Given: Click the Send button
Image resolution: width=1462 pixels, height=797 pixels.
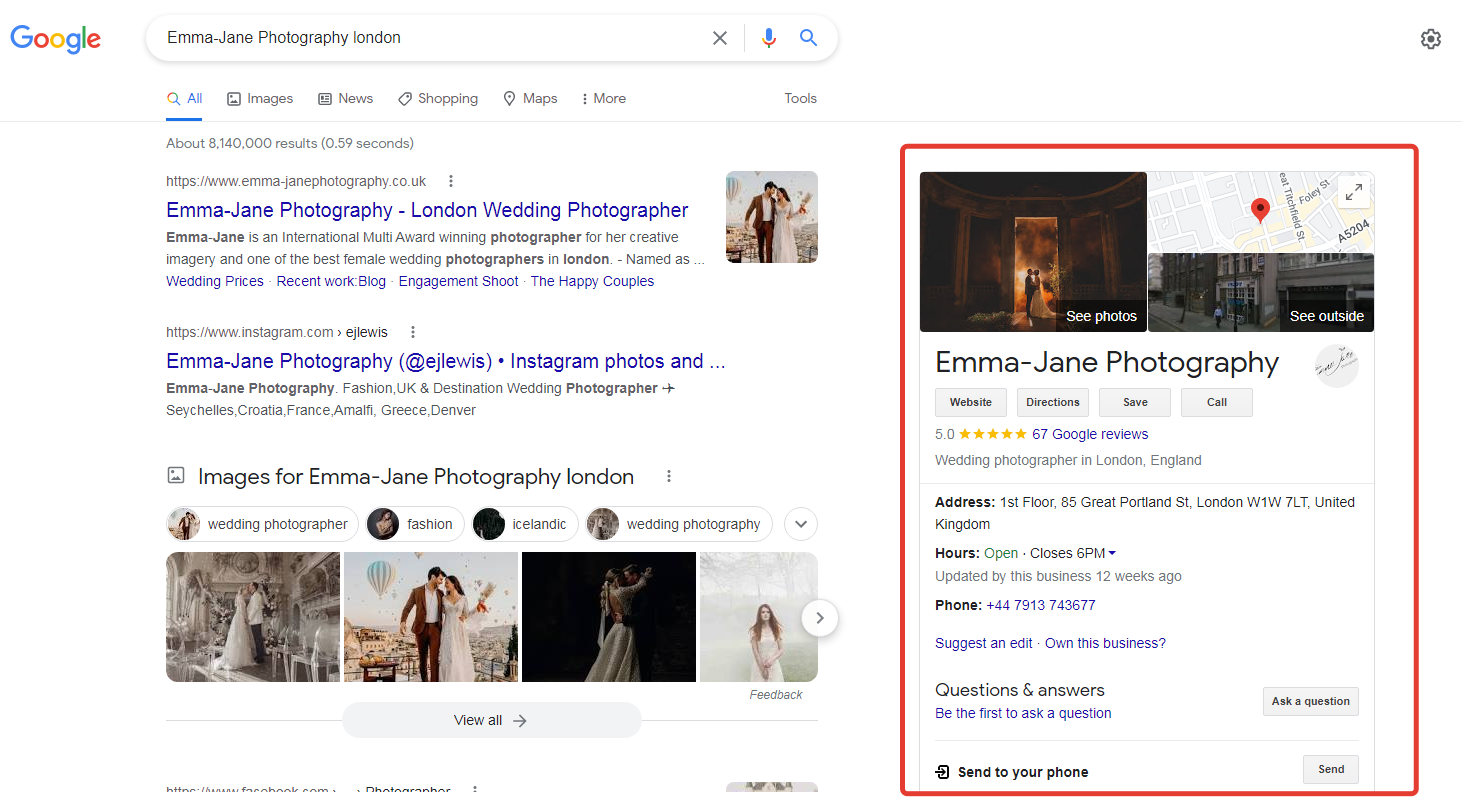Looking at the screenshot, I should point(1331,769).
